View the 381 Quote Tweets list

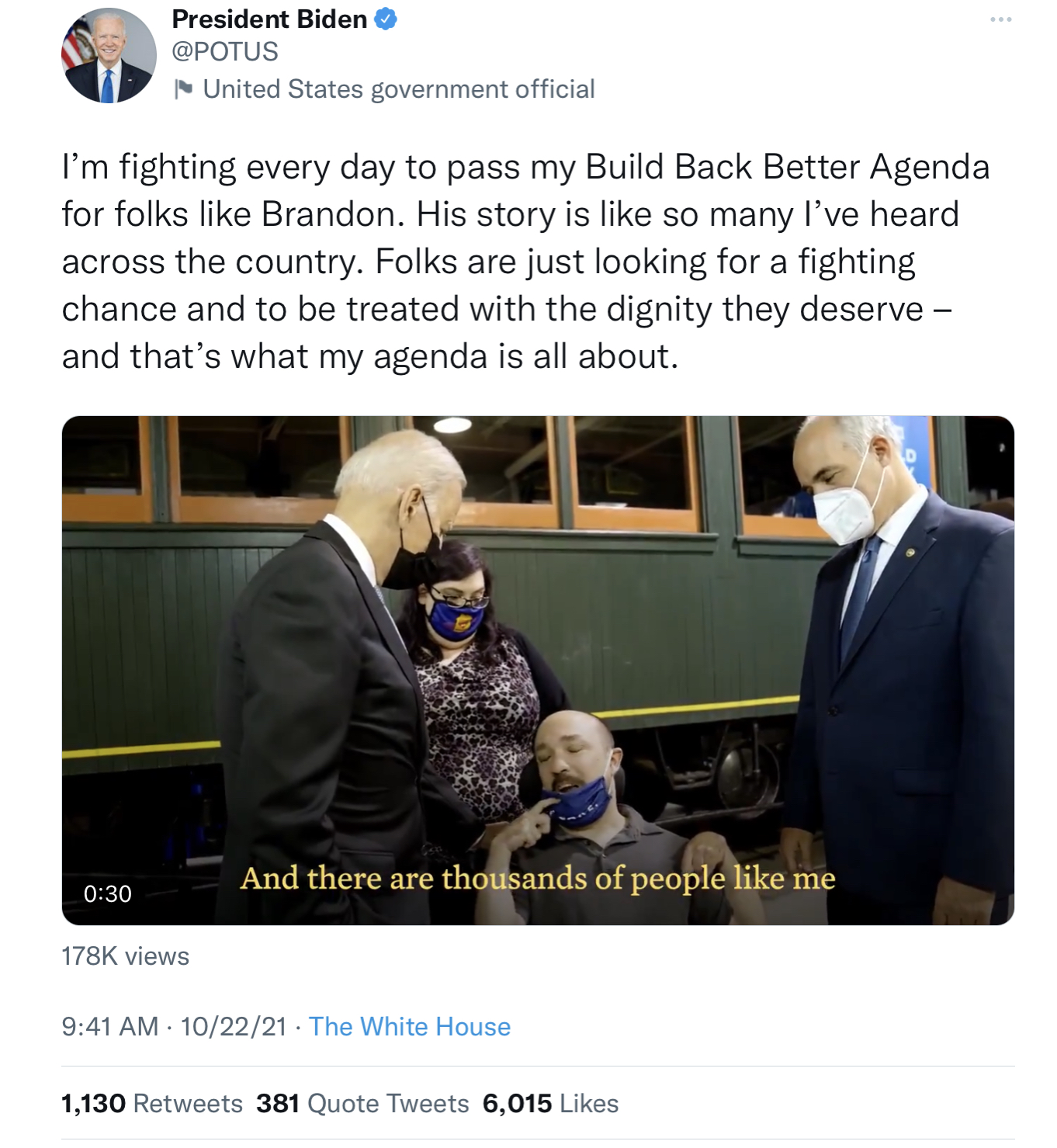pos(362,1103)
